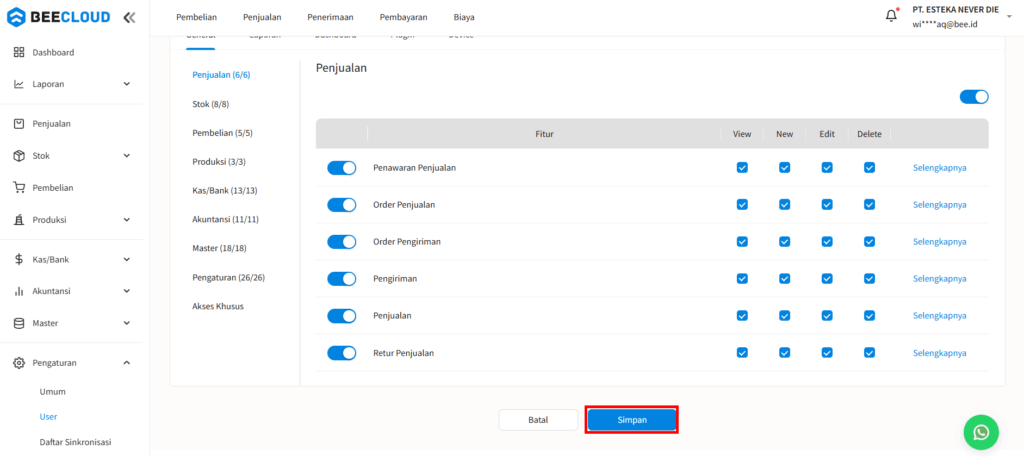Image resolution: width=1024 pixels, height=456 pixels.
Task: Click the Pembelian cart icon in sidebar
Action: (x=19, y=188)
